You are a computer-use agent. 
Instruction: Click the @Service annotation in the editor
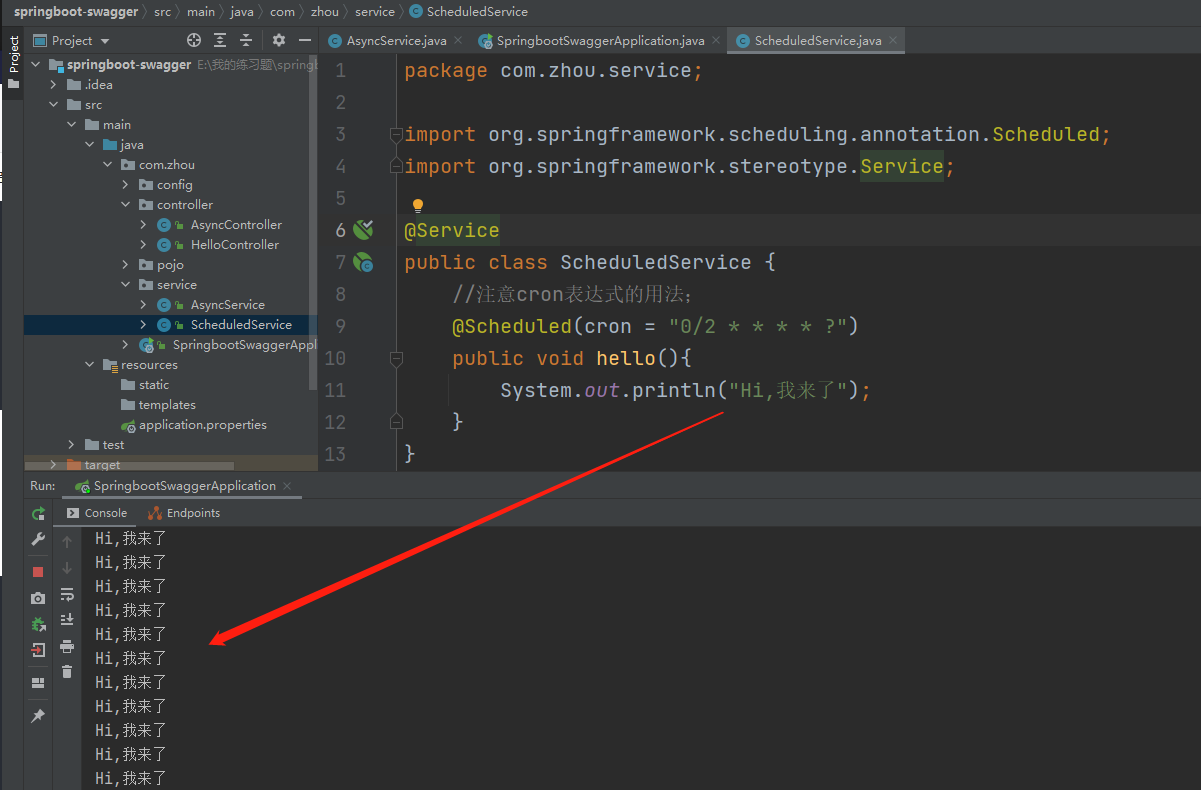point(451,230)
